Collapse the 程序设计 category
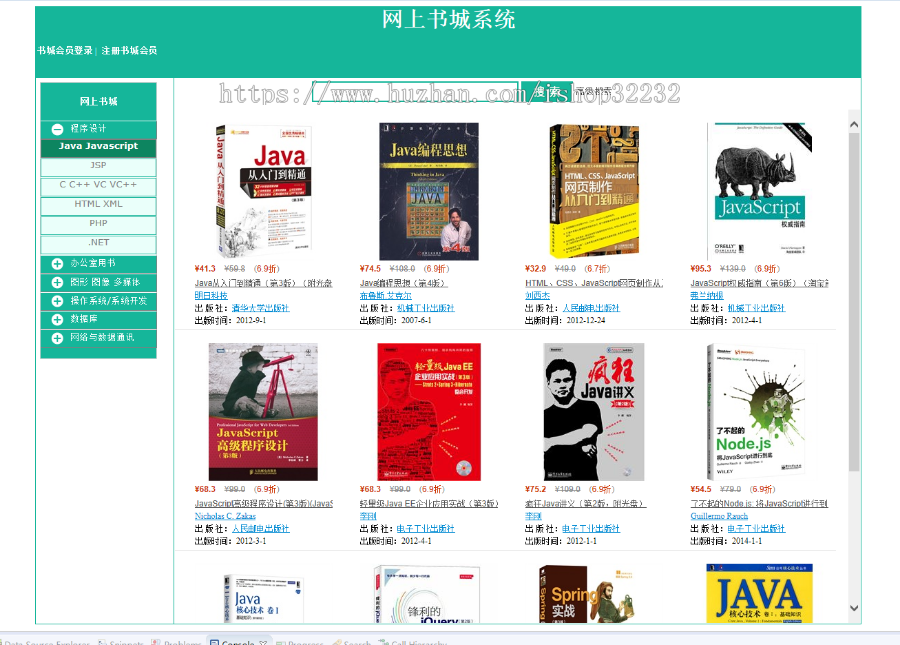The height and width of the screenshot is (645, 900). pyautogui.click(x=57, y=128)
